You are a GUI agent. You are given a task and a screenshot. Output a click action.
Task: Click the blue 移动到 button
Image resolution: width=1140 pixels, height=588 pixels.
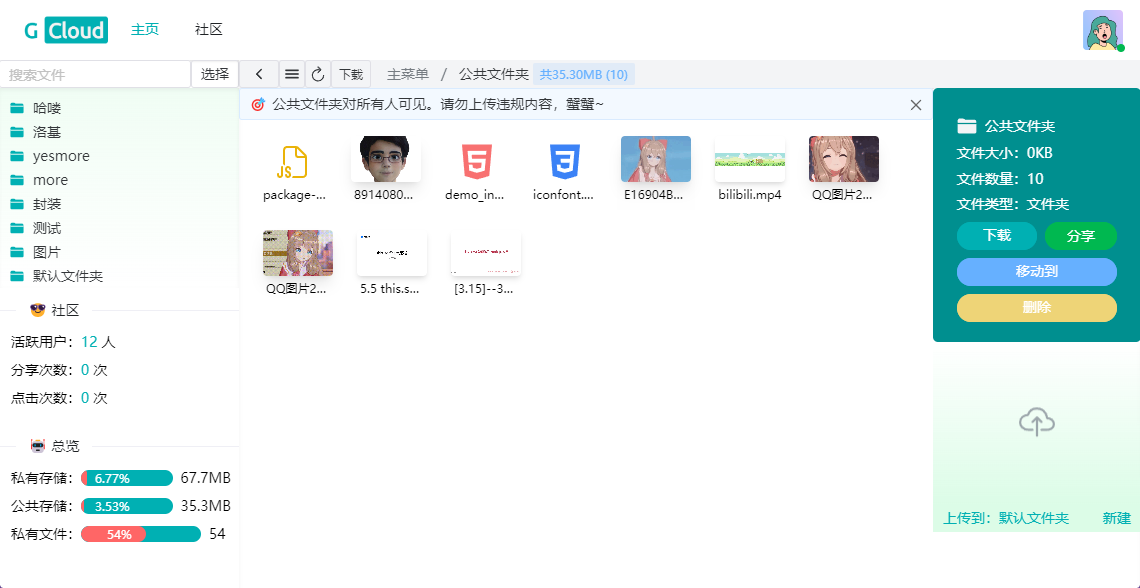pyautogui.click(x=1036, y=271)
